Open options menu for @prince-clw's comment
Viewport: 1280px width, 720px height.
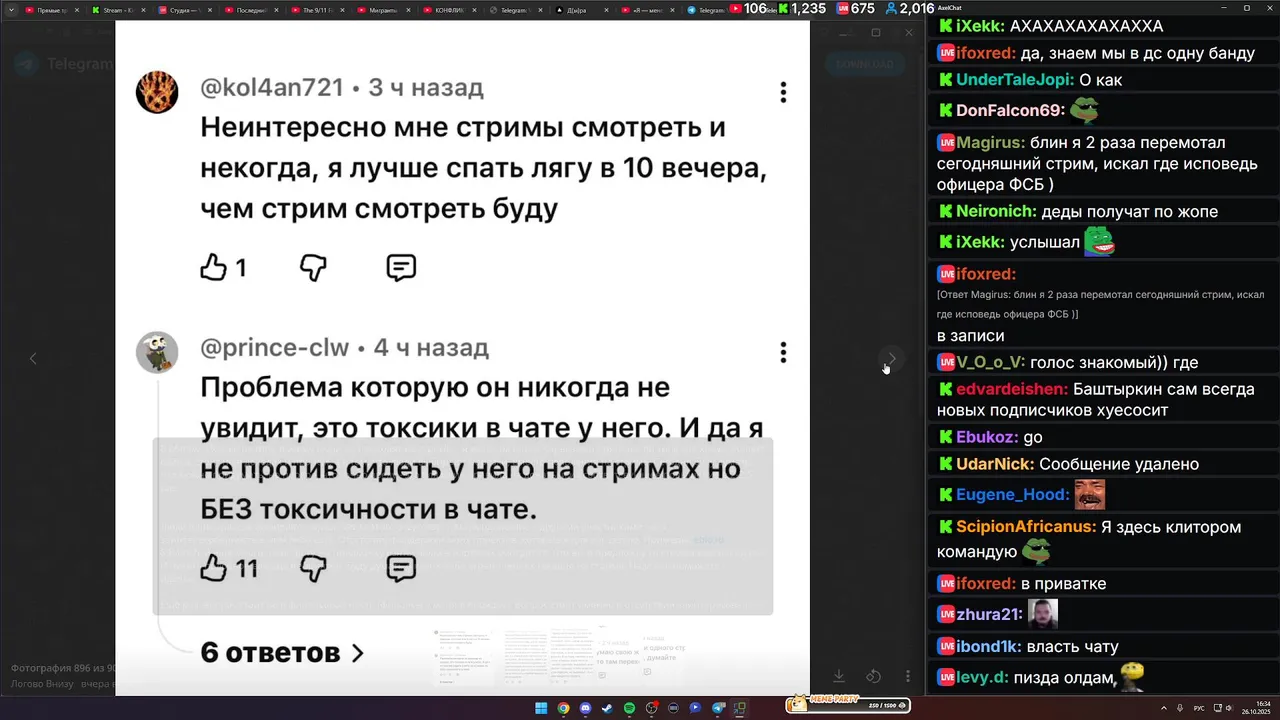tap(783, 352)
